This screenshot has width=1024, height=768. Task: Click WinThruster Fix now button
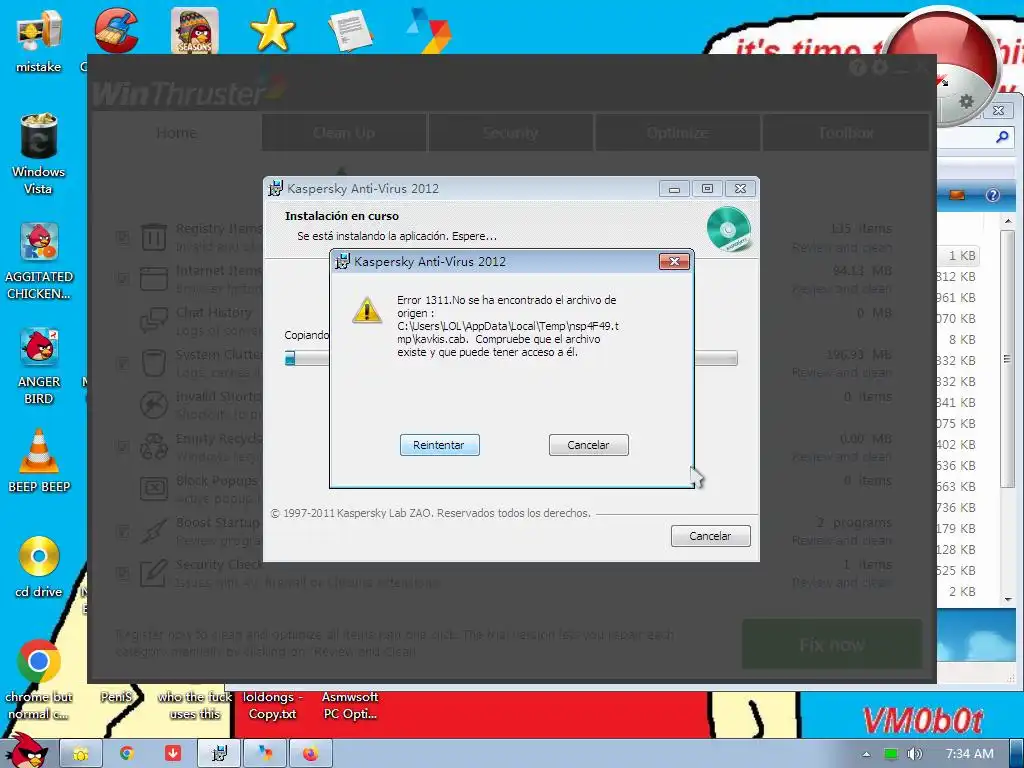(832, 645)
